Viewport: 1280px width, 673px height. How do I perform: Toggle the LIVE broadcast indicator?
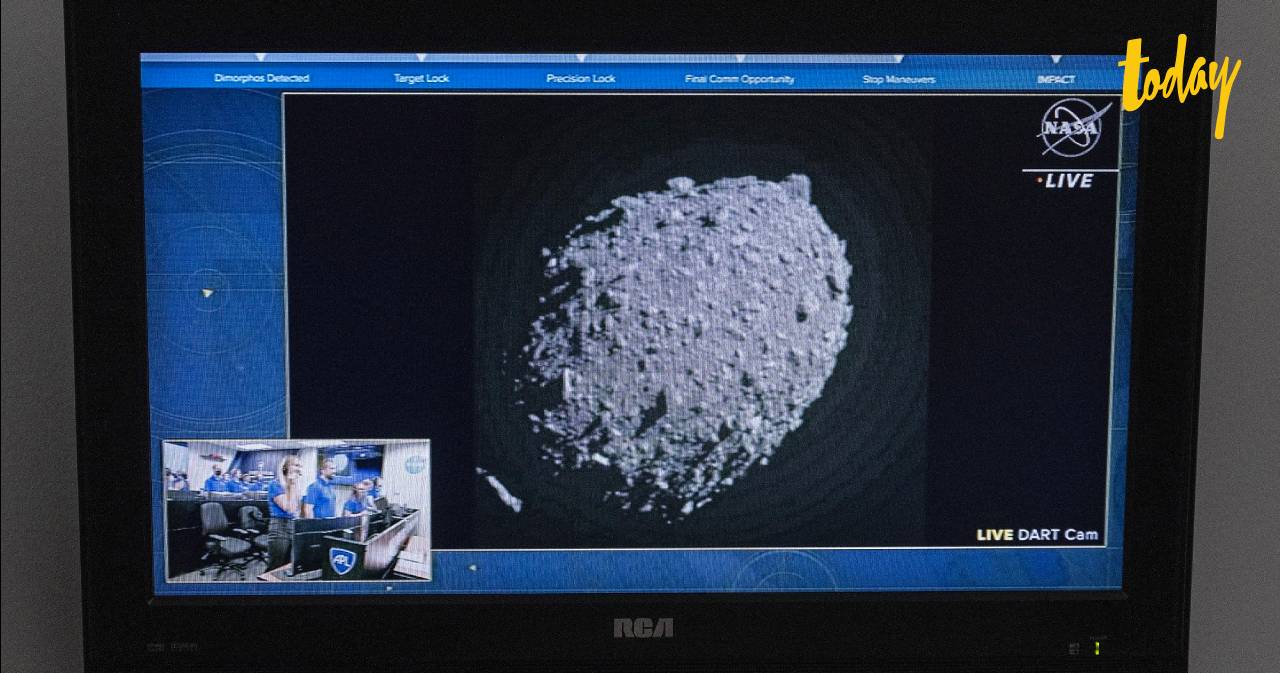(x=1069, y=181)
